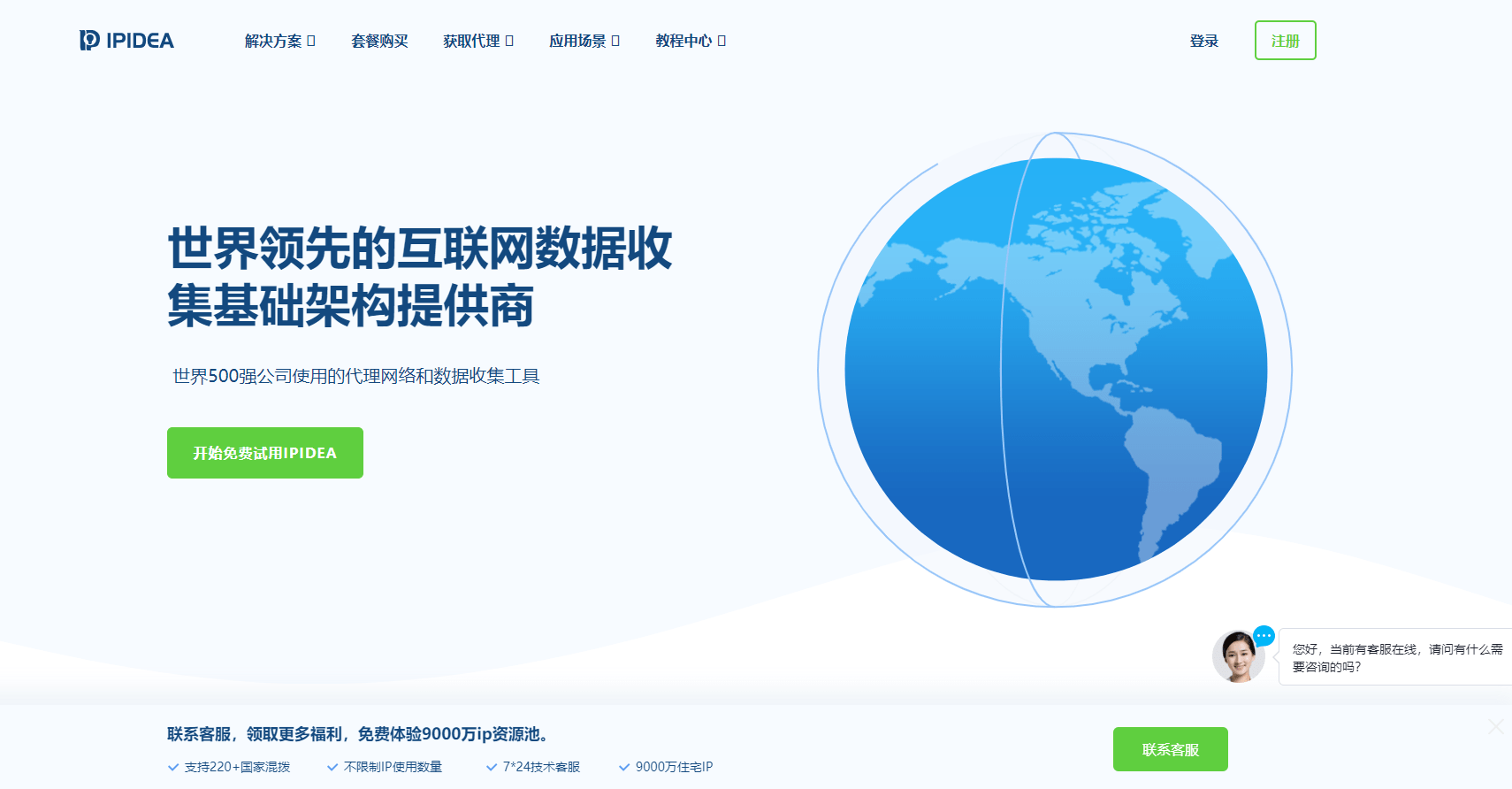Expand the arrow beside 获取代理
The image size is (1512, 789).
point(509,41)
